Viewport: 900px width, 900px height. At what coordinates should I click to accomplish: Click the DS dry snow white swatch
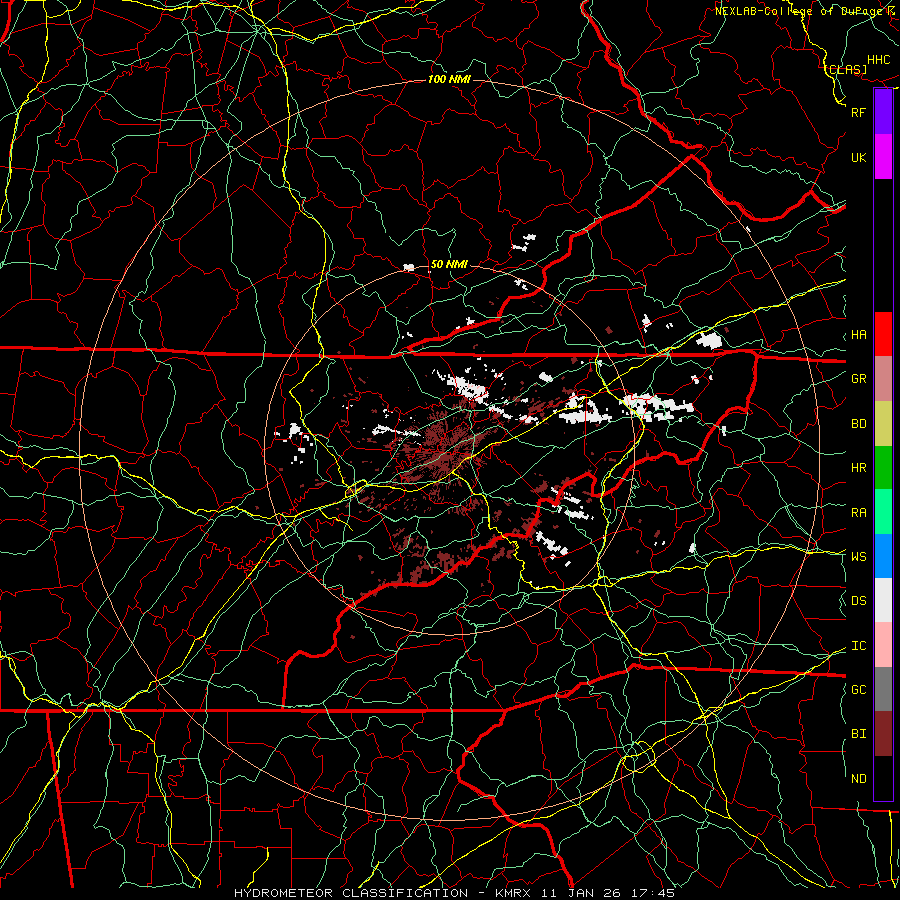point(883,600)
